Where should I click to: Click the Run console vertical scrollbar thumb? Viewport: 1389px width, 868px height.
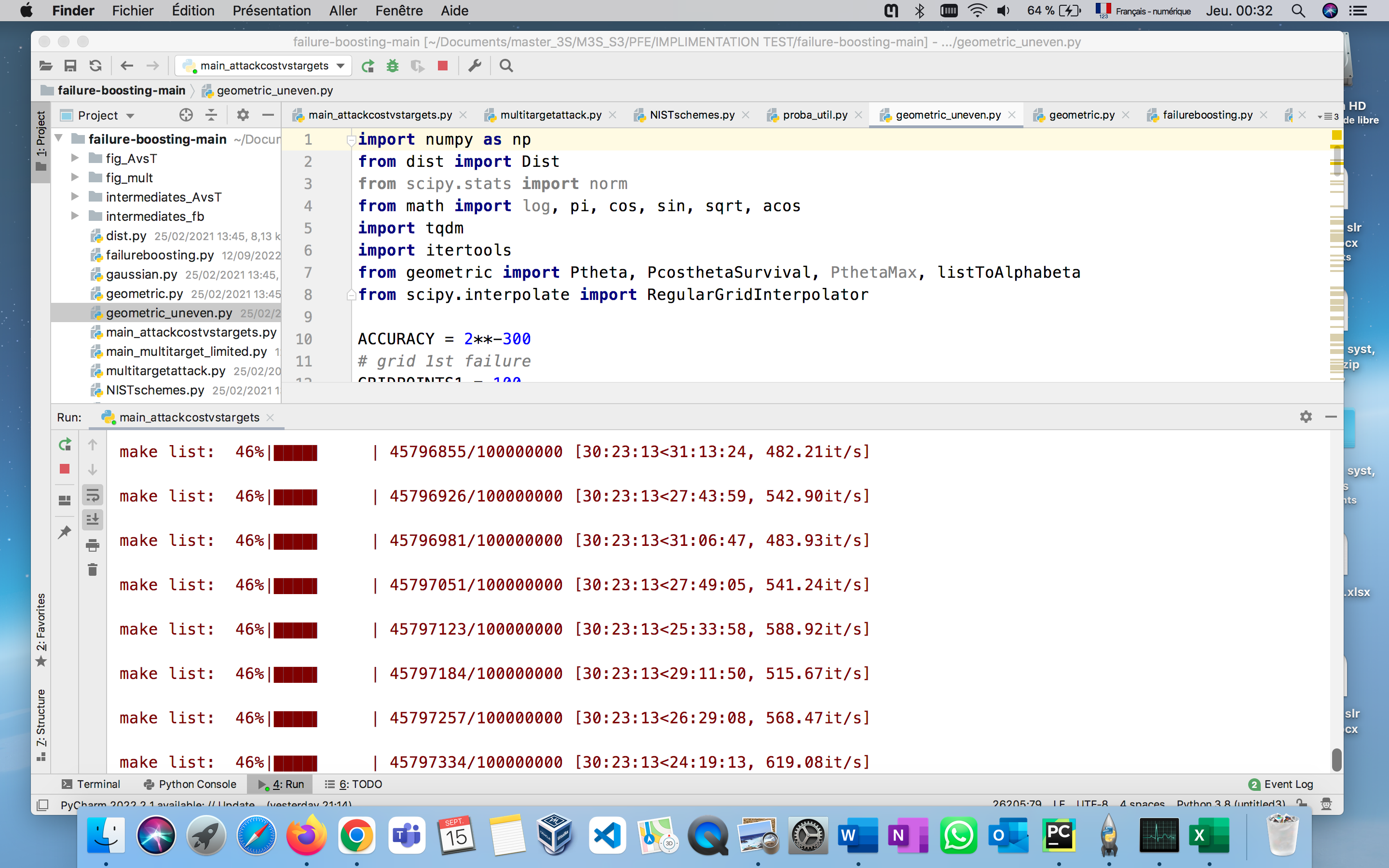pyautogui.click(x=1337, y=759)
